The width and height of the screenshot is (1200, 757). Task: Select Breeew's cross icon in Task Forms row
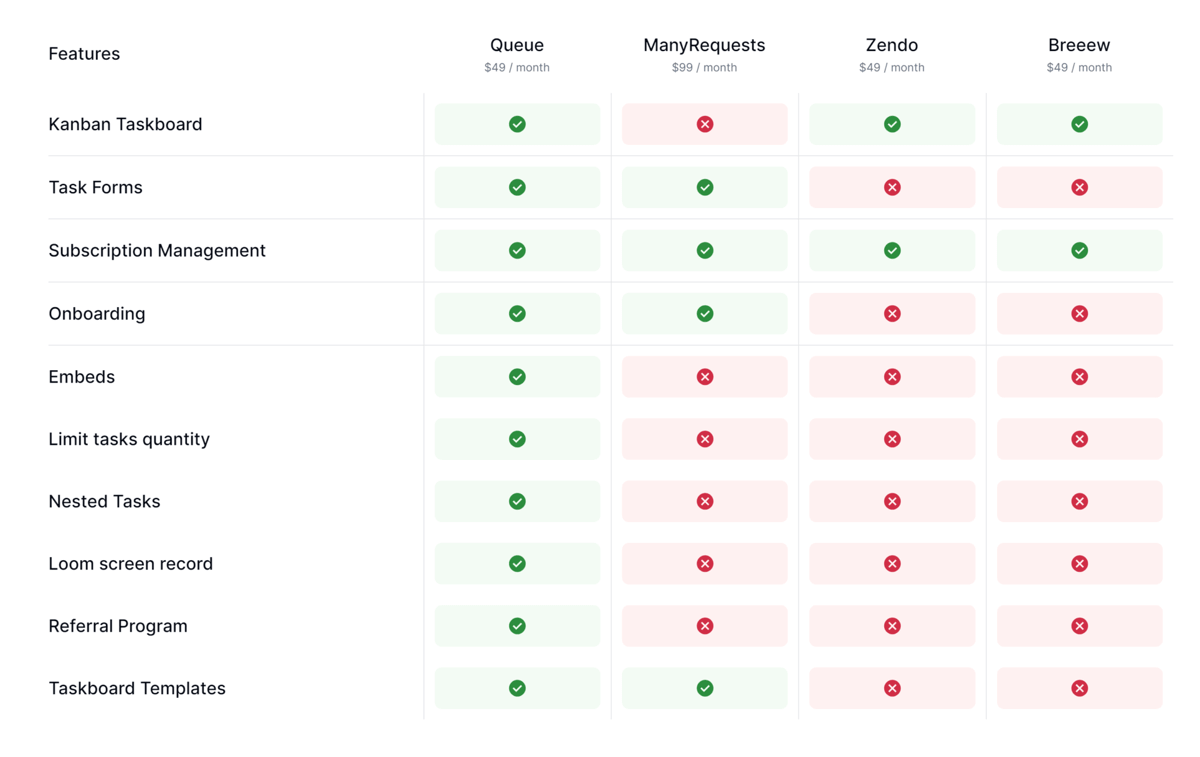[1080, 187]
